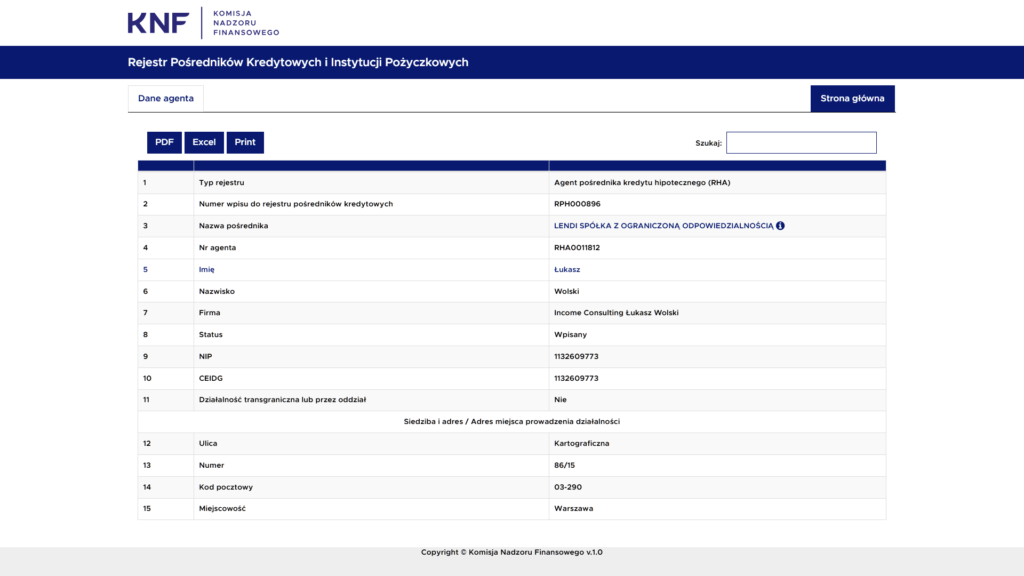The width and height of the screenshot is (1024, 576).
Task: Select value Agent pośrednika kredytu hipotecznego (RHA)
Action: [x=642, y=183]
